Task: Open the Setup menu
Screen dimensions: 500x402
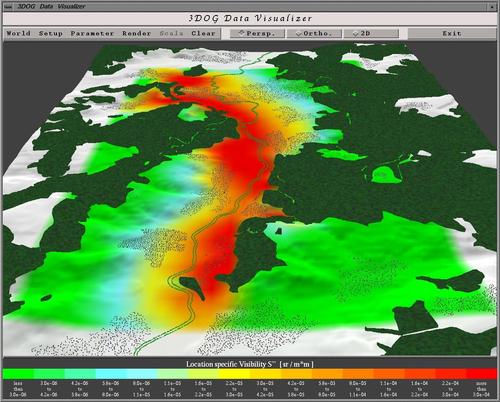Action: pos(51,33)
